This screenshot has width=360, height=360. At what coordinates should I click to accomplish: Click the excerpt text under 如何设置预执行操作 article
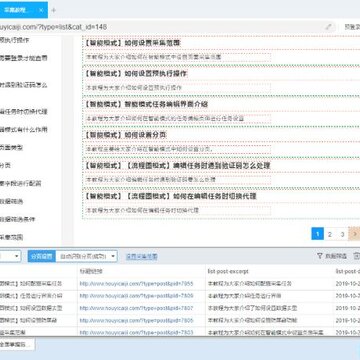(134, 88)
